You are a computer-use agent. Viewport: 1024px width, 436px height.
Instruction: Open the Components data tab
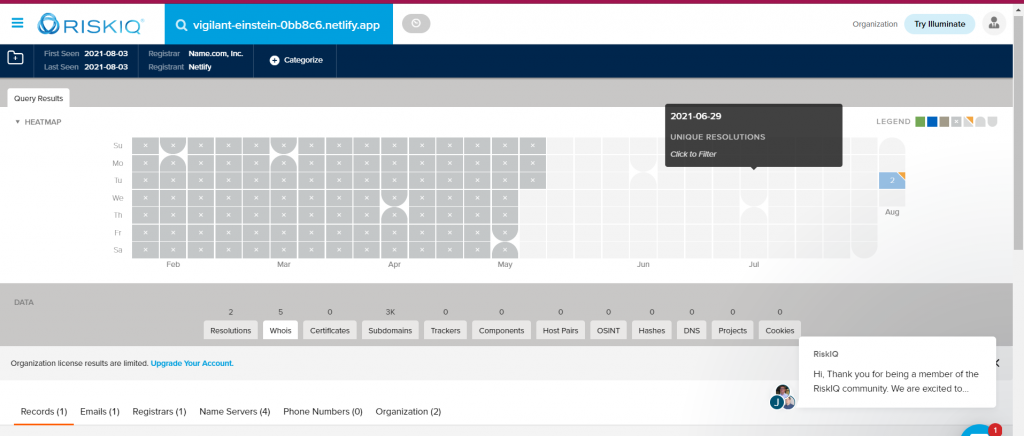point(502,330)
